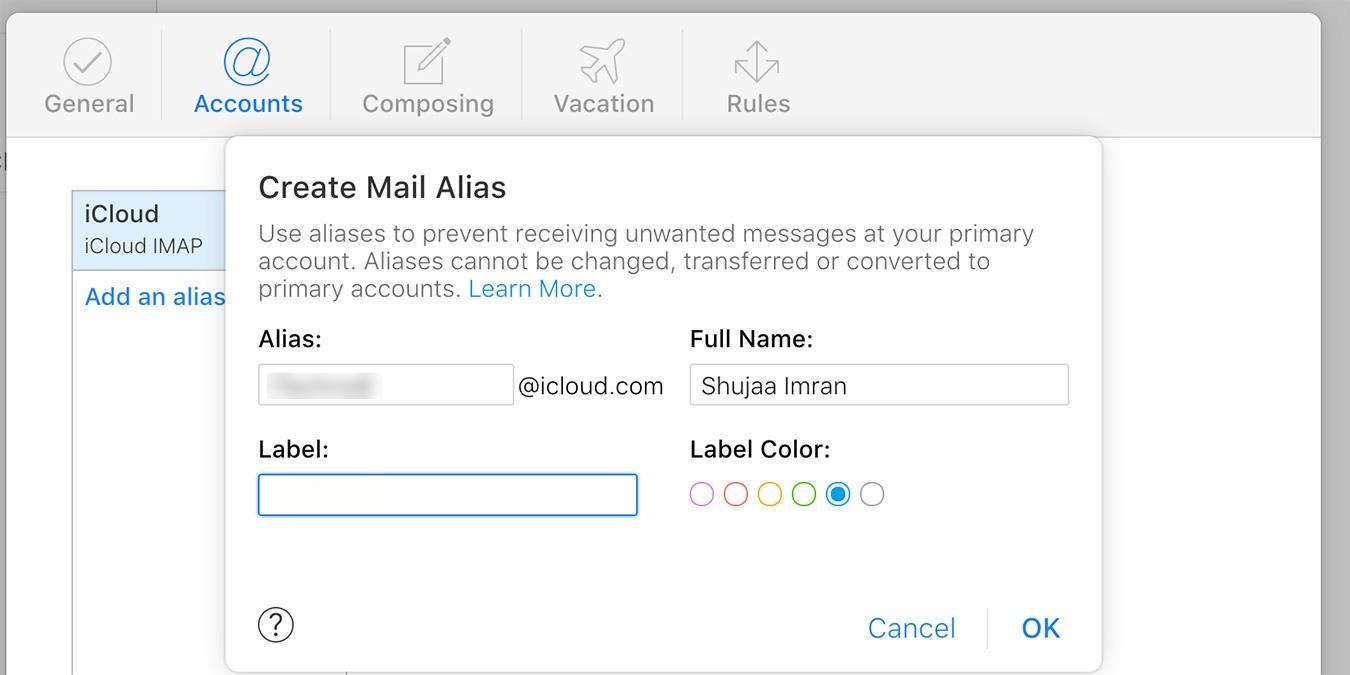Choose the red label color

(735, 494)
